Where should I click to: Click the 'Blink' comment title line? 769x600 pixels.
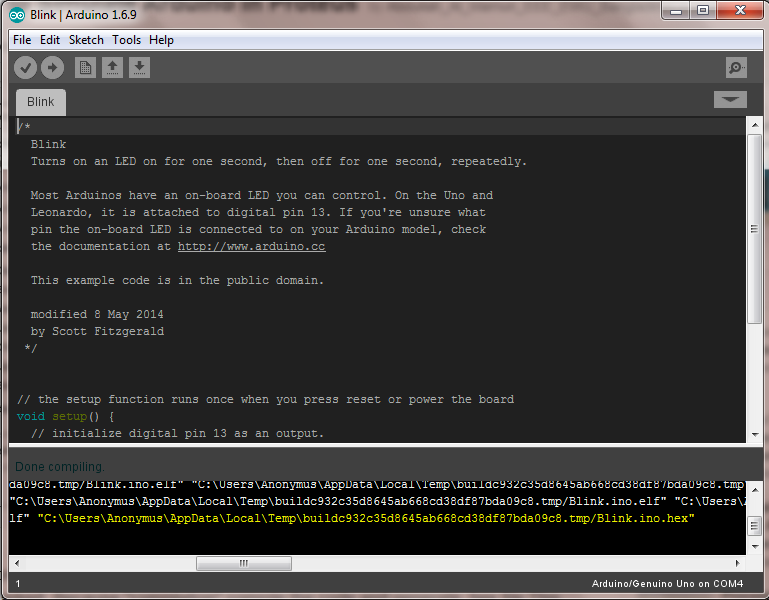click(x=48, y=144)
